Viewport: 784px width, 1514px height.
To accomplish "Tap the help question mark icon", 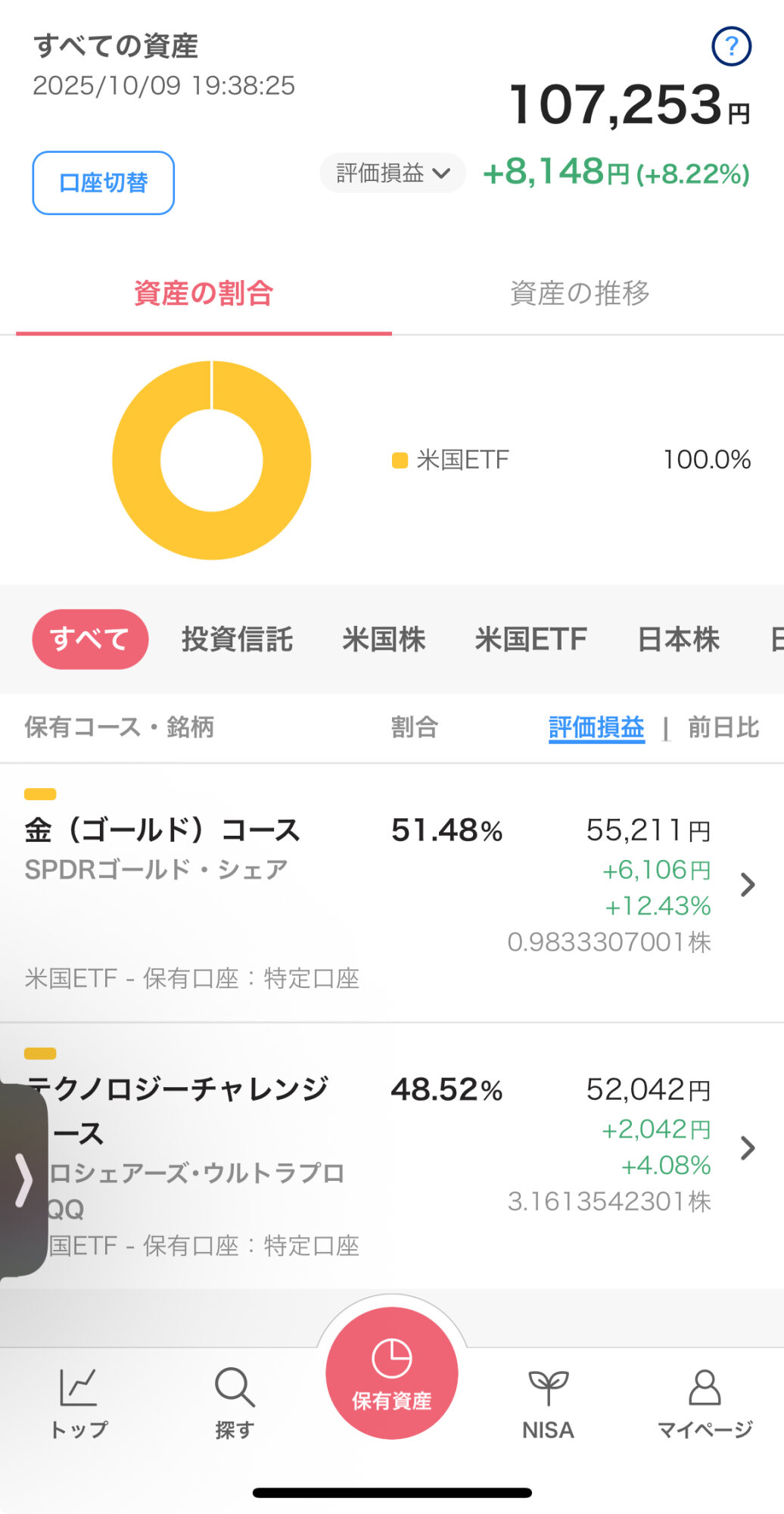I will 731,47.
